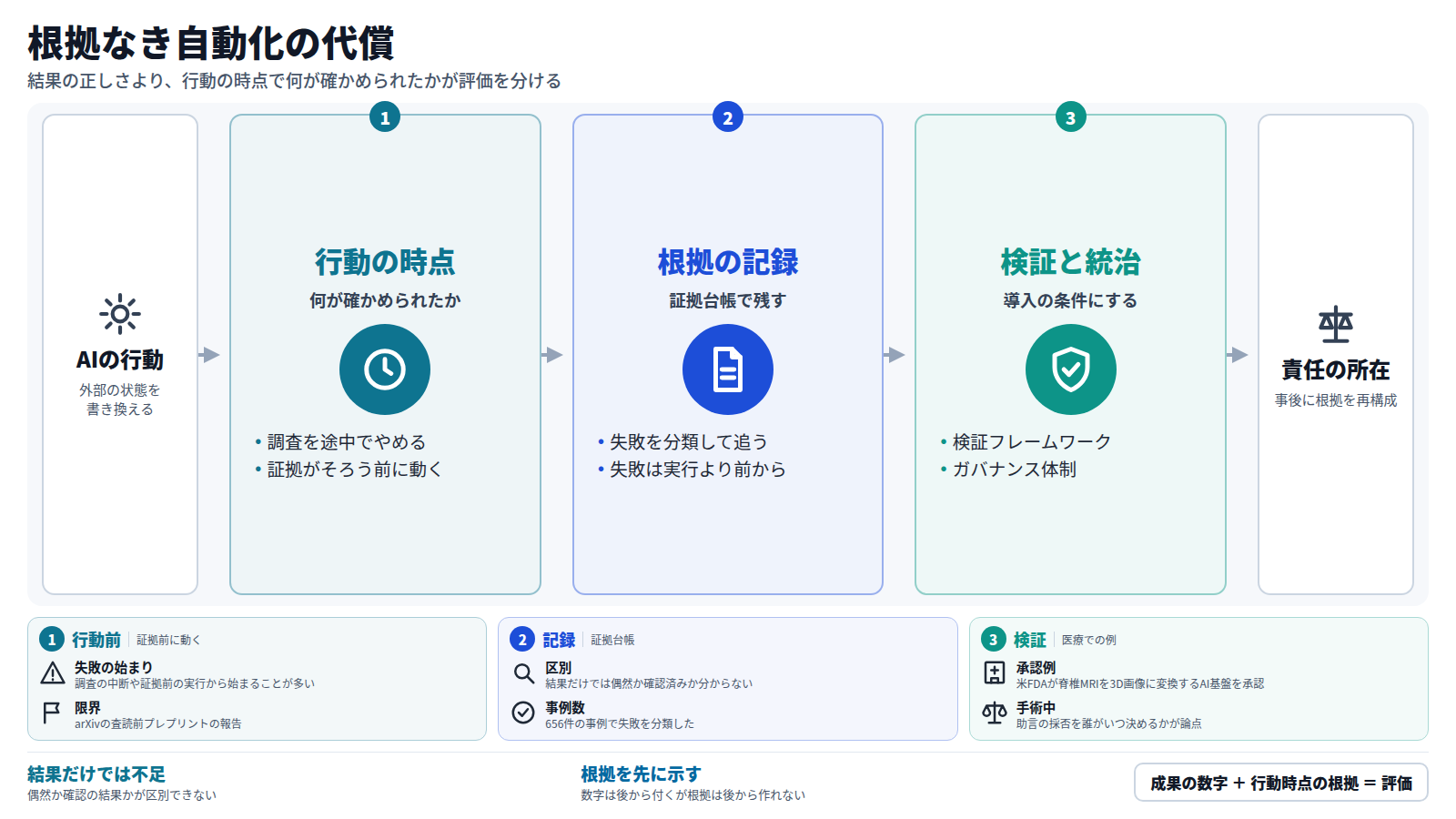Click the magnifier icon beside 区別
The image size is (1456, 819).
click(x=523, y=673)
